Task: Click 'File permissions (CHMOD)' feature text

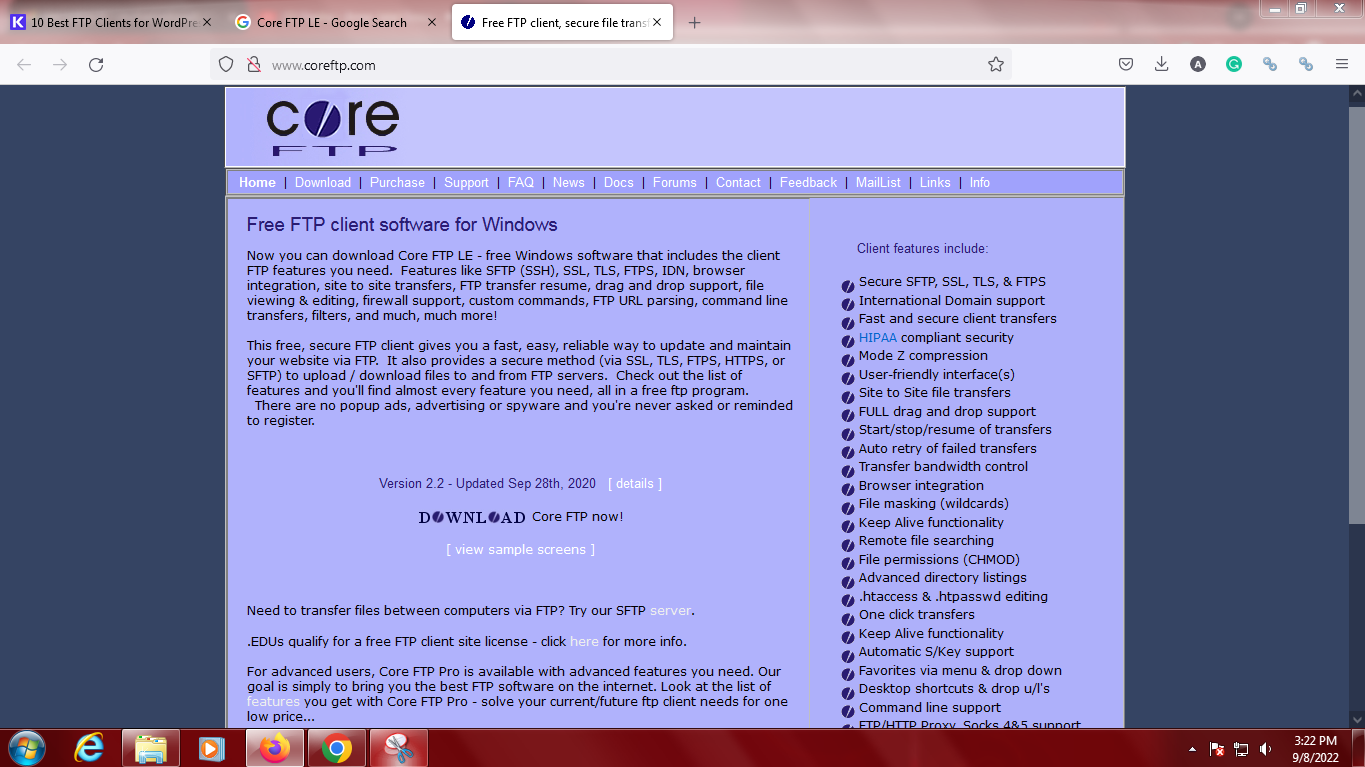Action: point(939,559)
